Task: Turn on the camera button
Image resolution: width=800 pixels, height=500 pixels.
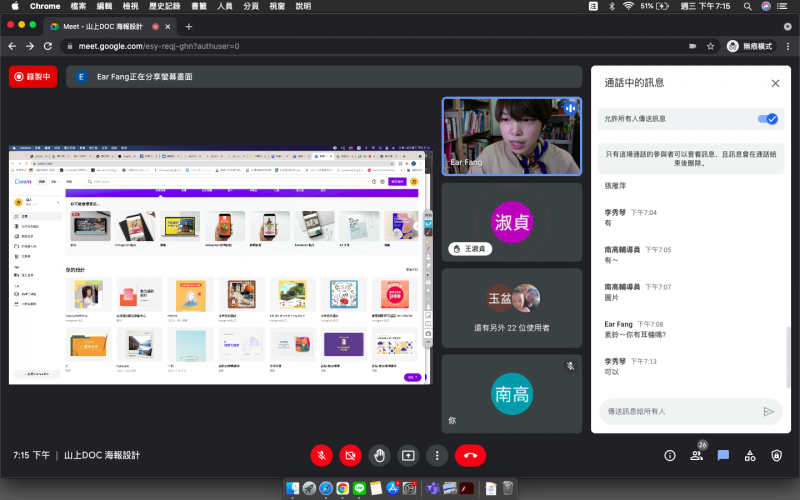Action: pyautogui.click(x=351, y=456)
